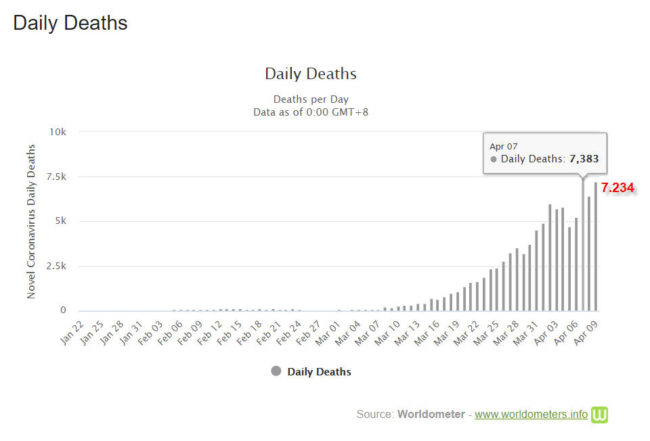Toggle the Daily Deaths legend label

pos(318,372)
